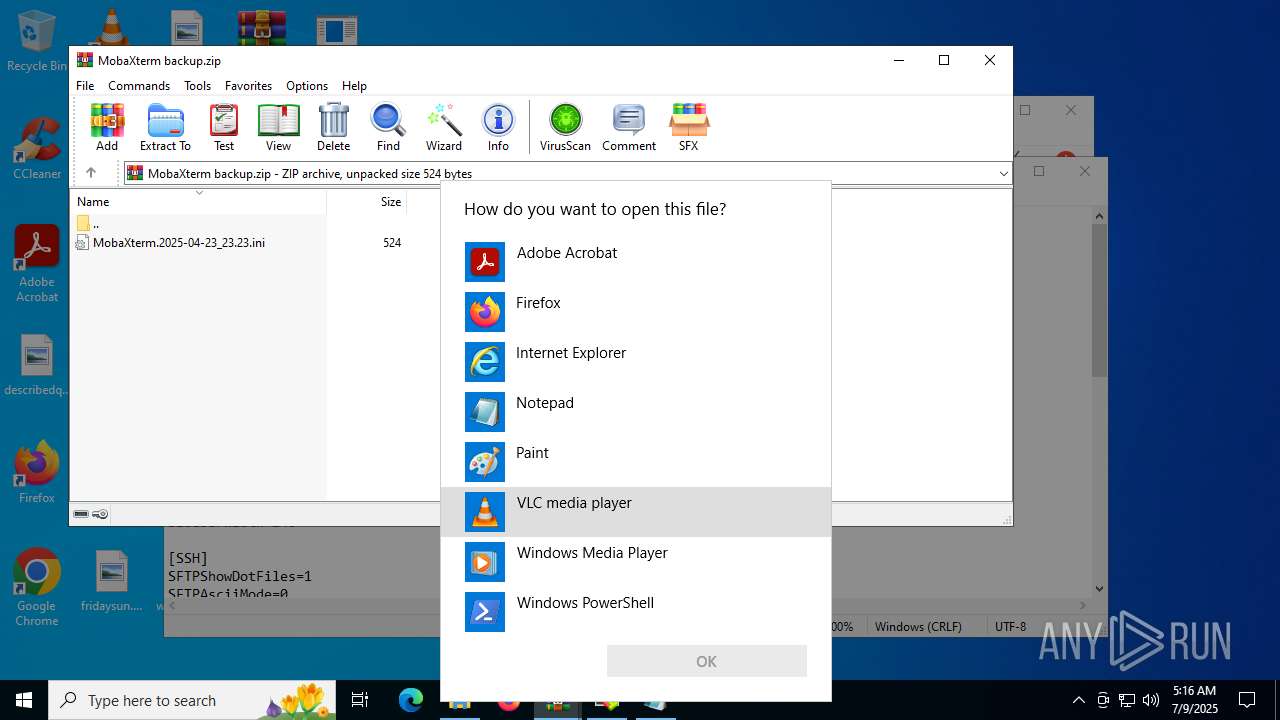The image size is (1280, 720).
Task: Click the UTF-8 encoding status in Notepad
Action: tap(1010, 627)
